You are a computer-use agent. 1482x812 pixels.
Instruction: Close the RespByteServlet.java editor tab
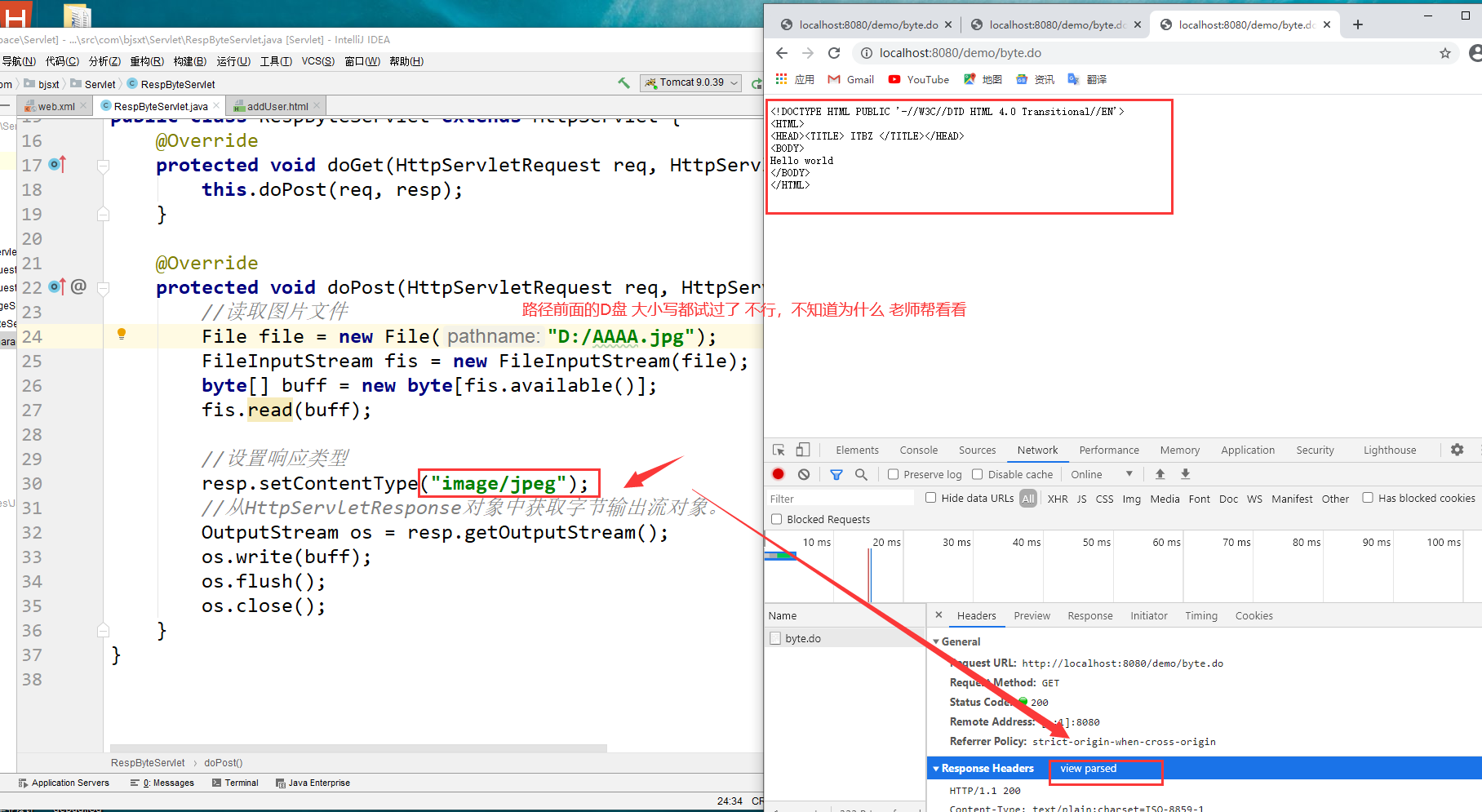216,106
